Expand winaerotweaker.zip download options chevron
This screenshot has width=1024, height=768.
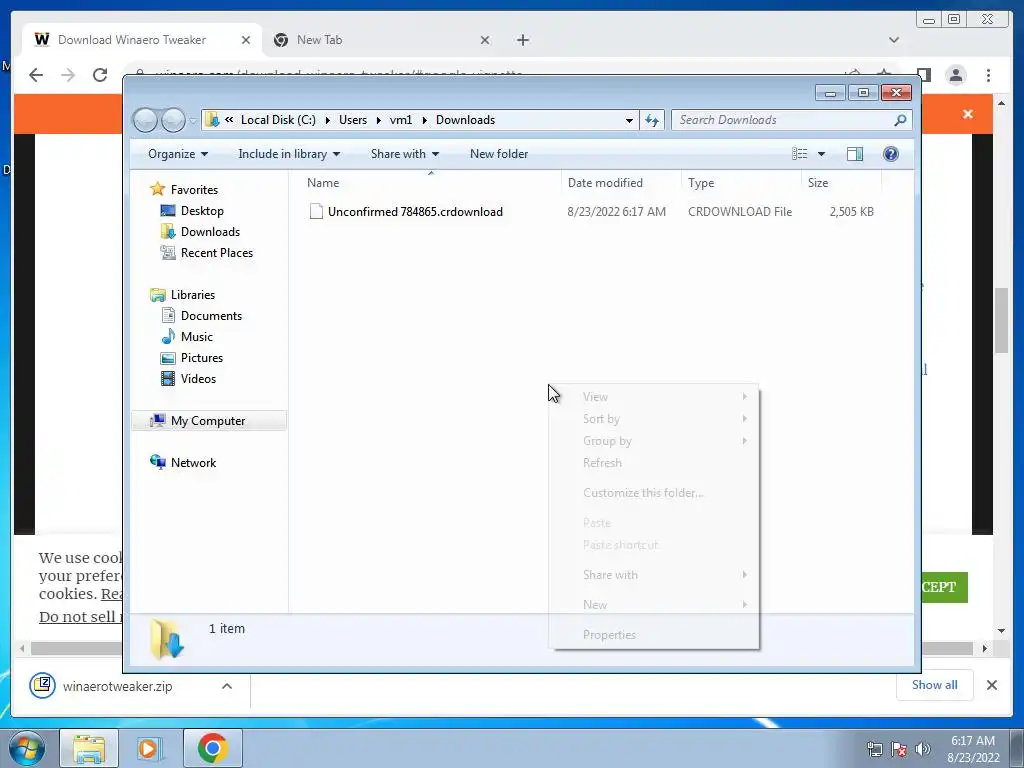(227, 686)
